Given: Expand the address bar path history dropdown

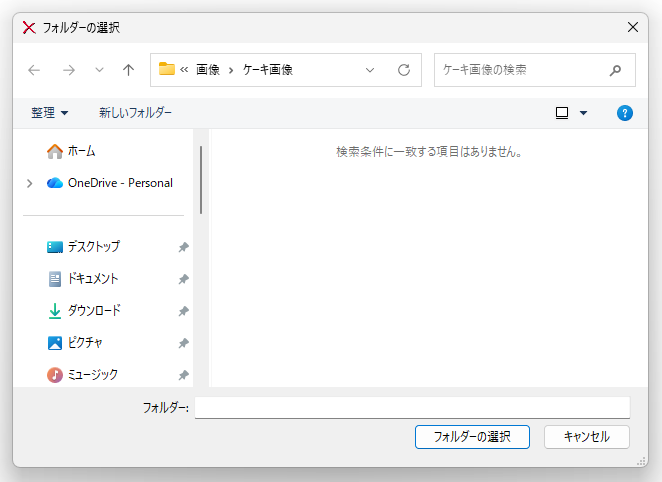Looking at the screenshot, I should (x=370, y=70).
